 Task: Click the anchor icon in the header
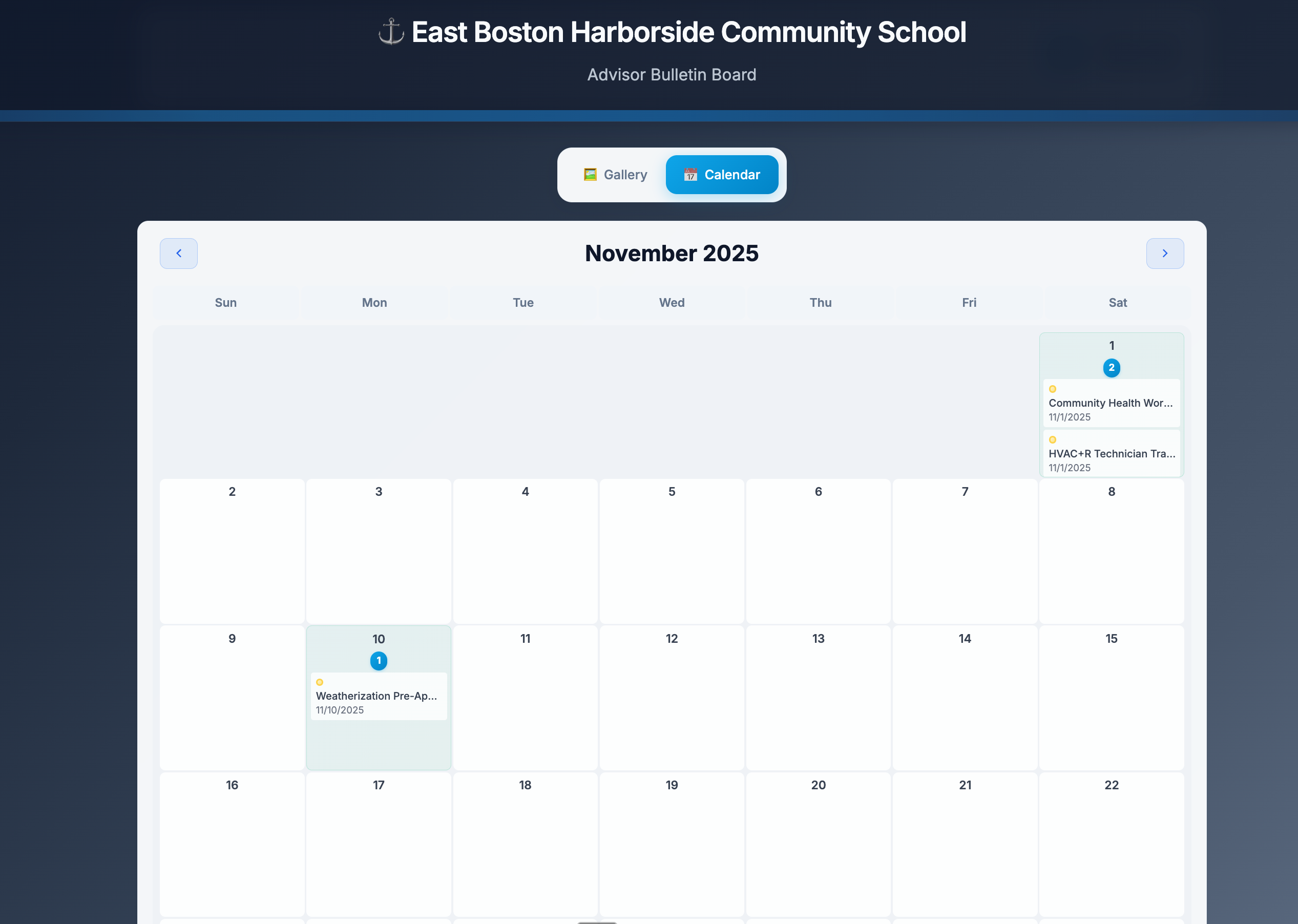(391, 32)
